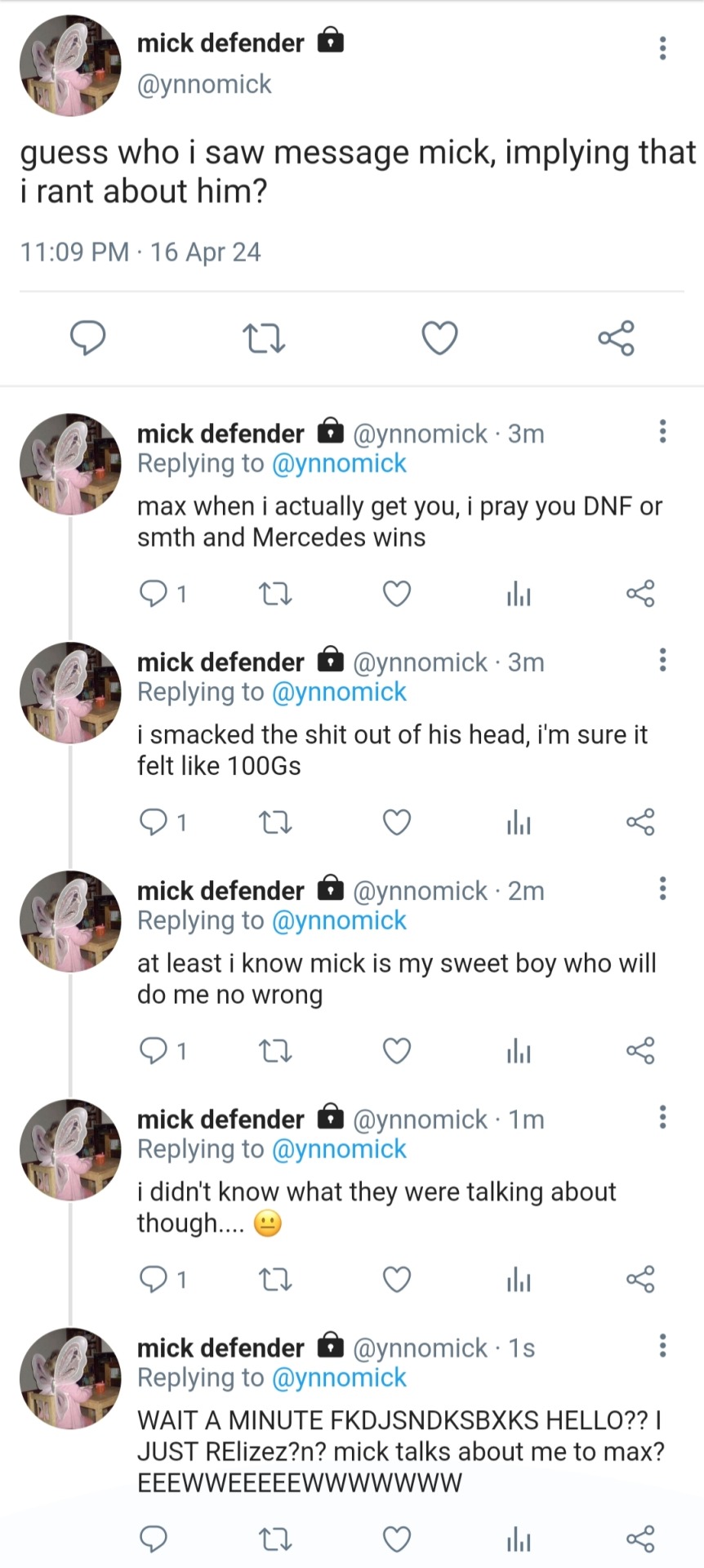Open the main tweet's profile picture
The height and width of the screenshot is (1568, 704).
pyautogui.click(x=70, y=65)
